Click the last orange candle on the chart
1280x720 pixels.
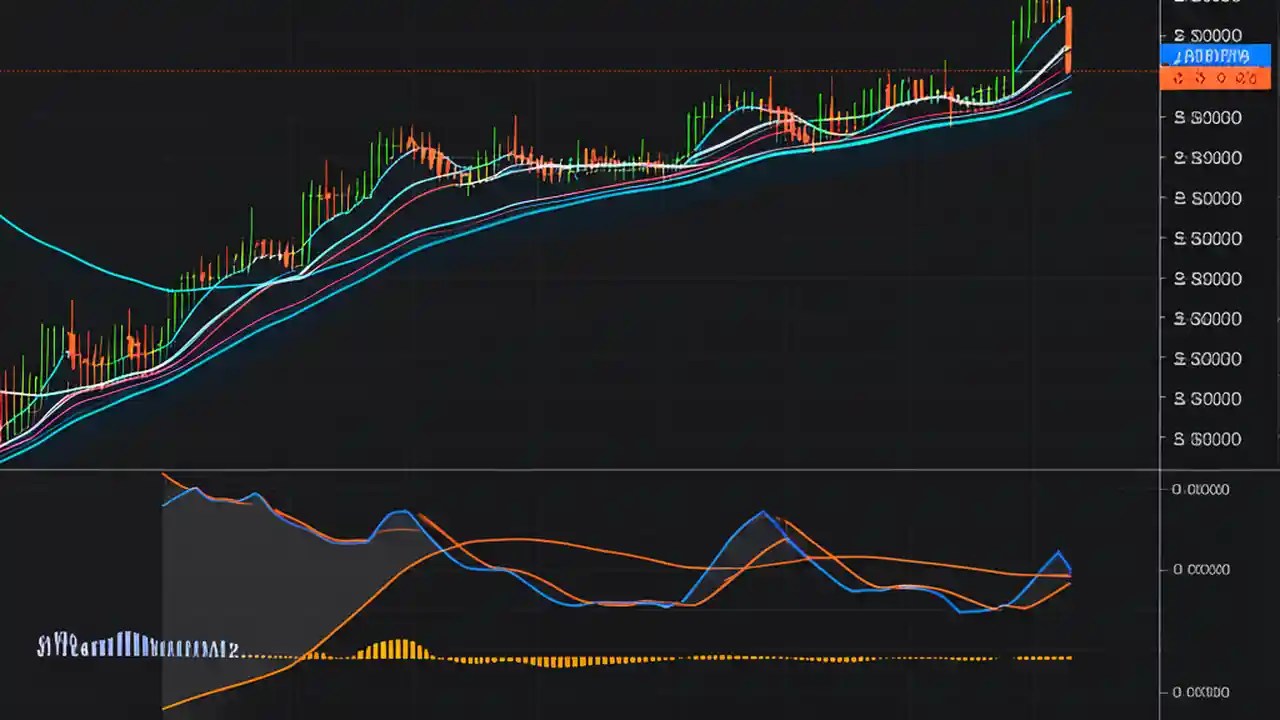[x=1068, y=50]
